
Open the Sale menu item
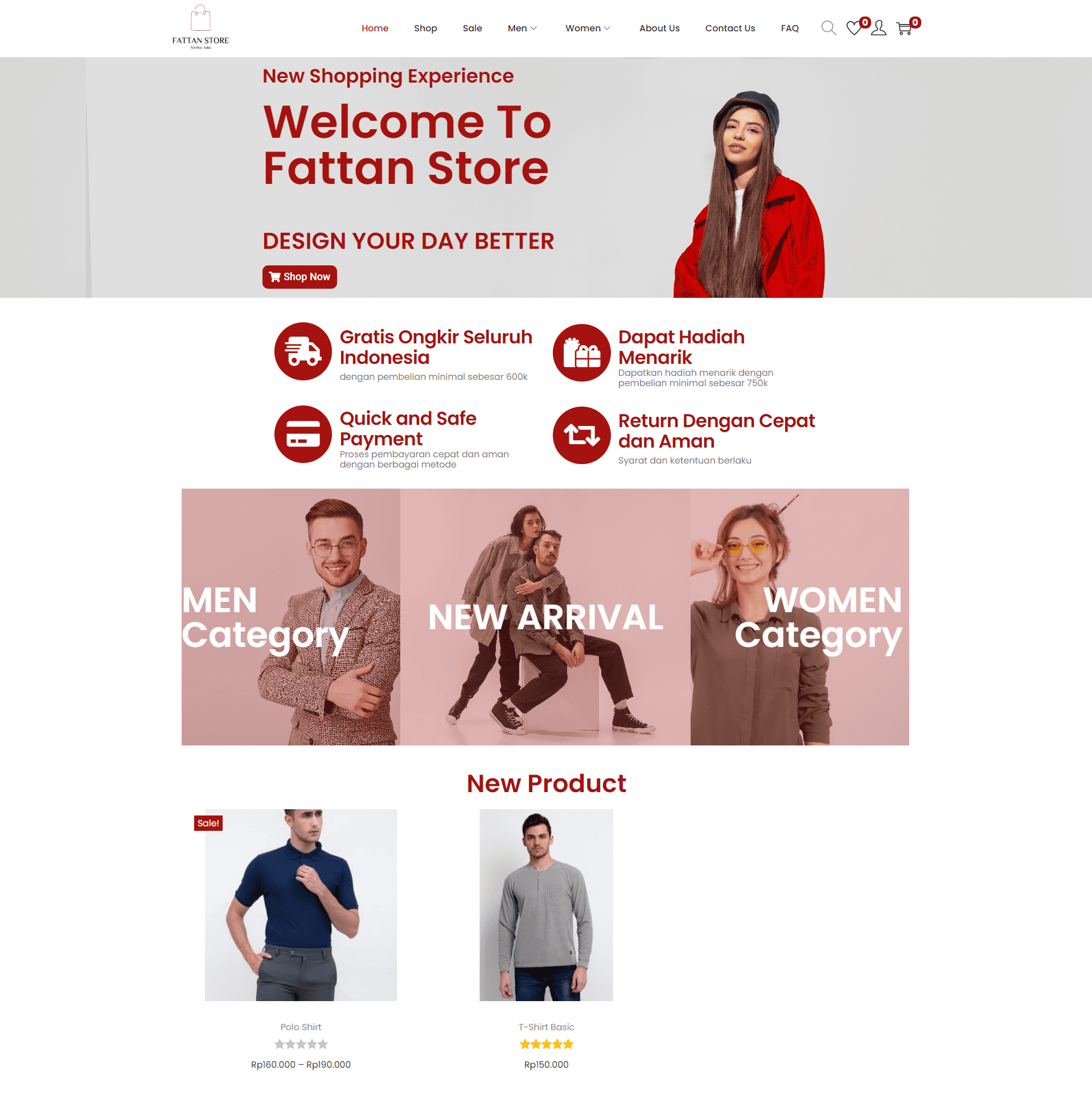472,28
